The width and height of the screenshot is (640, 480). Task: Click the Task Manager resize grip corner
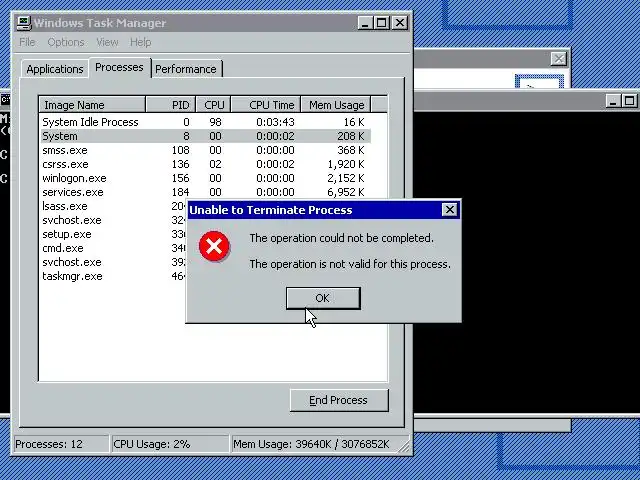pos(404,447)
